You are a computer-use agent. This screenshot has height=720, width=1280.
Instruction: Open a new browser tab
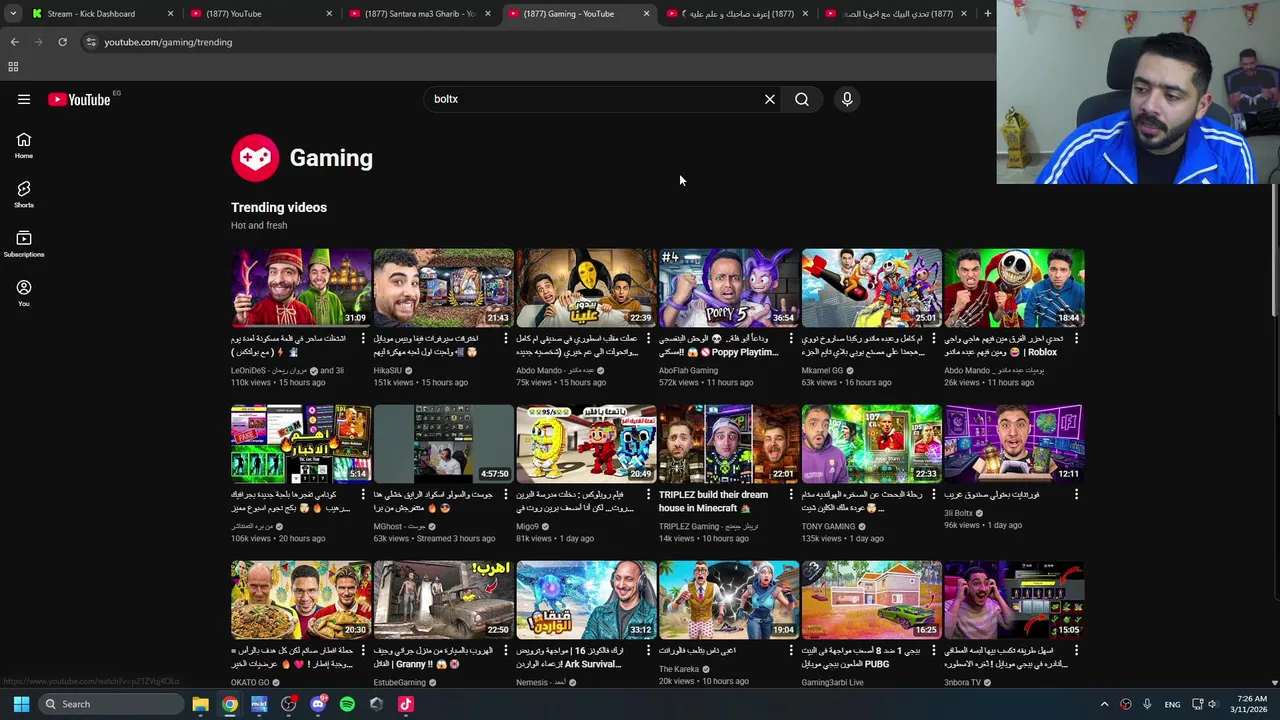pyautogui.click(x=987, y=13)
